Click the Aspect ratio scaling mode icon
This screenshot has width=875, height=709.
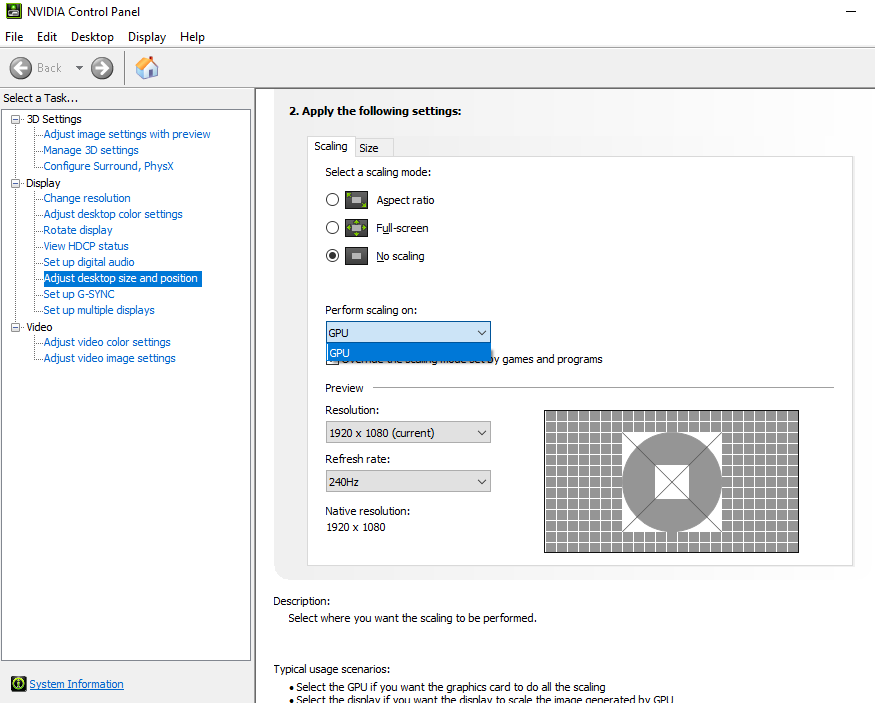[x=356, y=200]
